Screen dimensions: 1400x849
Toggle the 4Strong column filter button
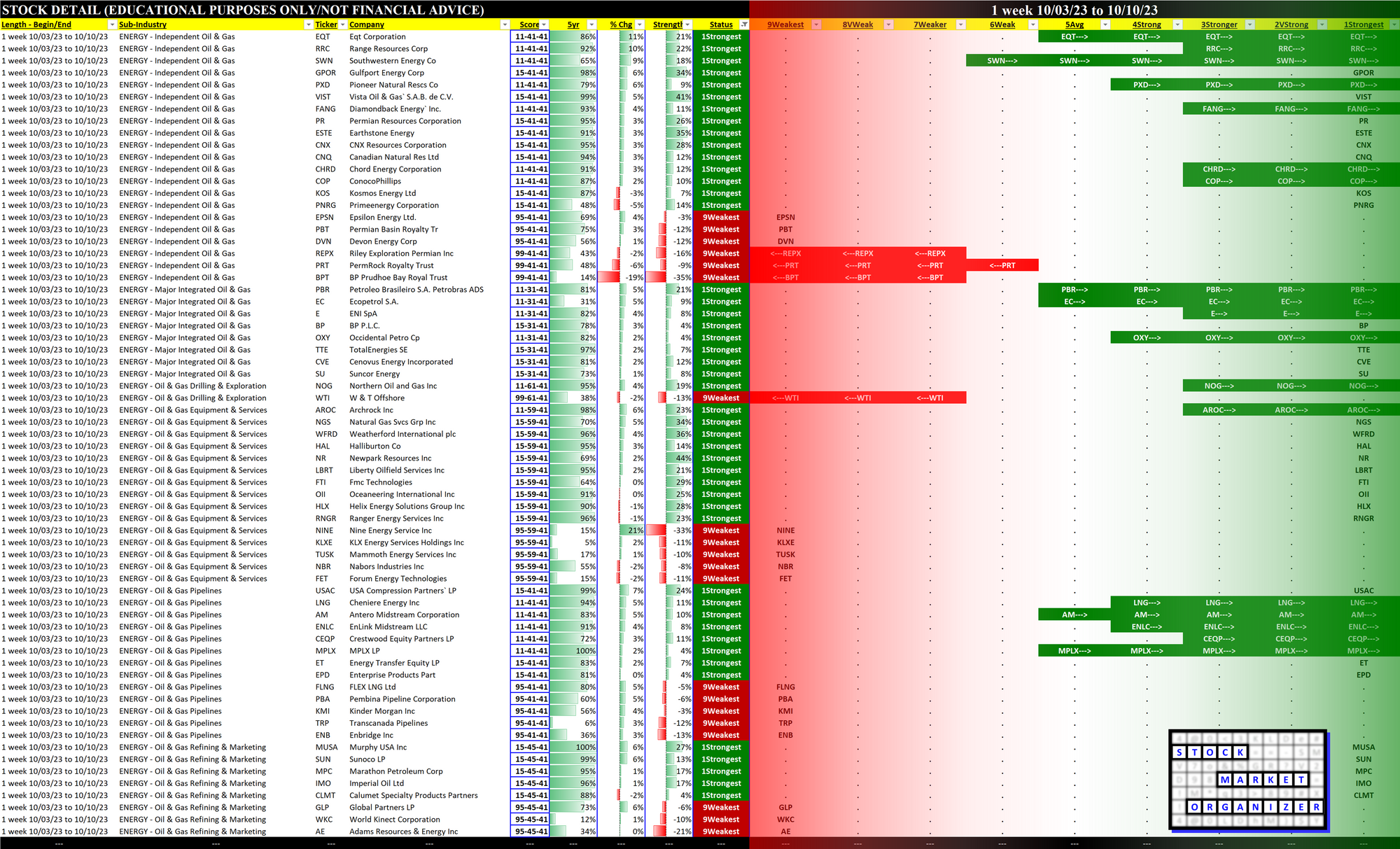[x=1177, y=24]
